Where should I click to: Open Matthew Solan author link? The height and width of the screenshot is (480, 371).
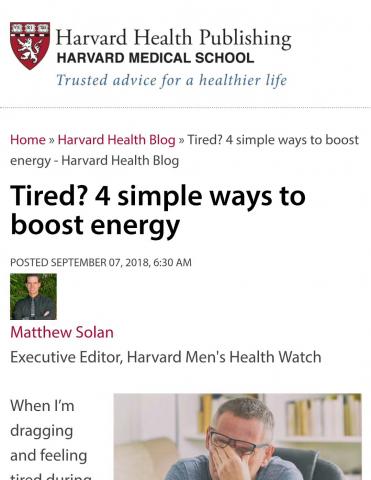pos(62,332)
